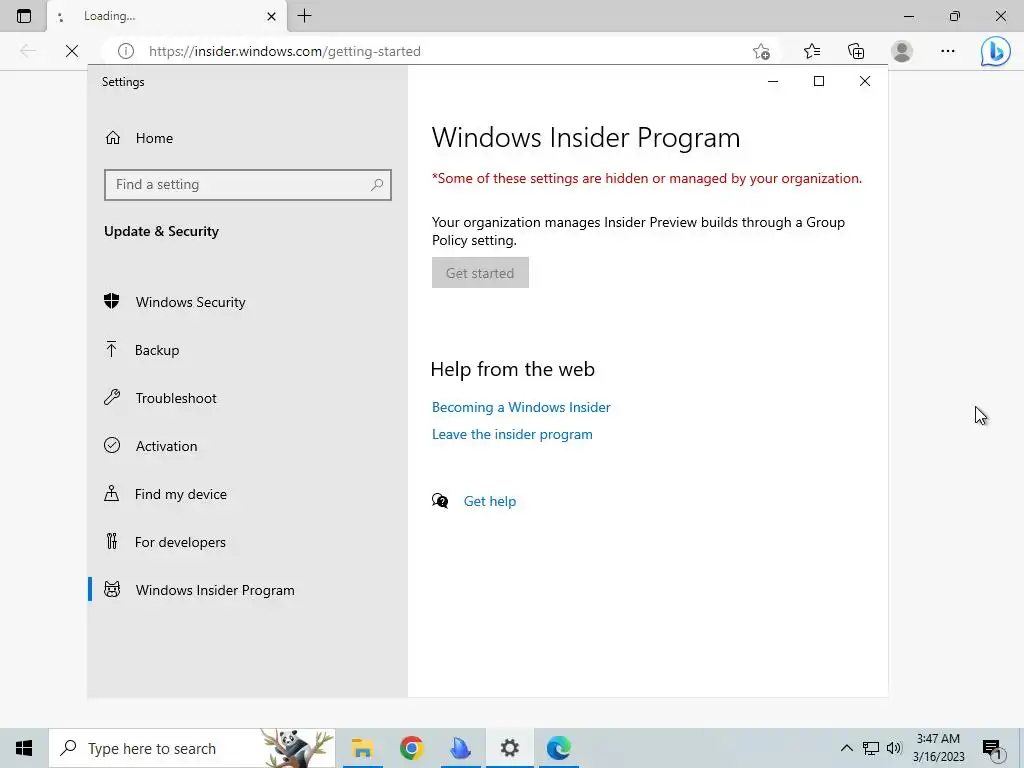The height and width of the screenshot is (768, 1024).
Task: Click the taskbar search box
Action: pos(192,748)
